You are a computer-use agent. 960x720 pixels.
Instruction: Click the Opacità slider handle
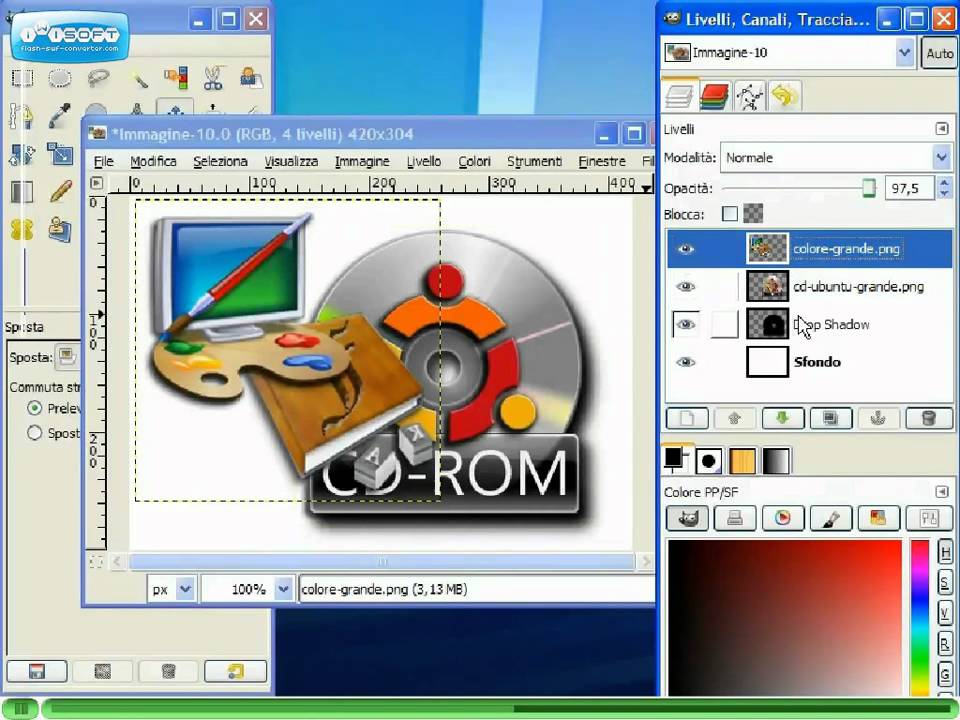click(868, 188)
